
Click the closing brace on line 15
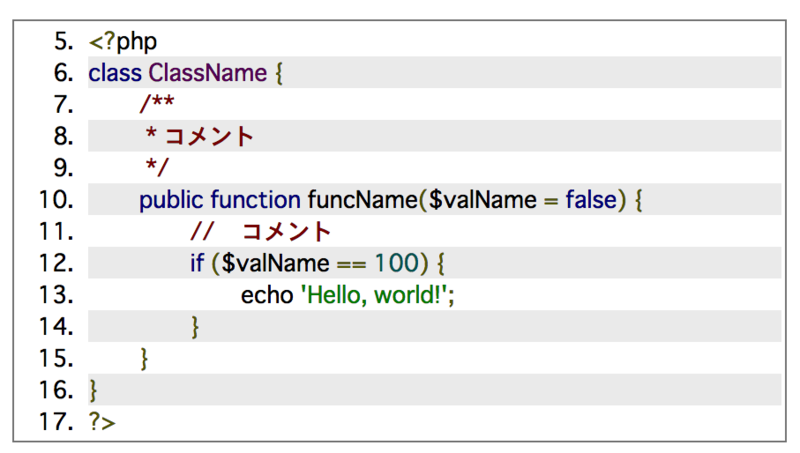(144, 359)
